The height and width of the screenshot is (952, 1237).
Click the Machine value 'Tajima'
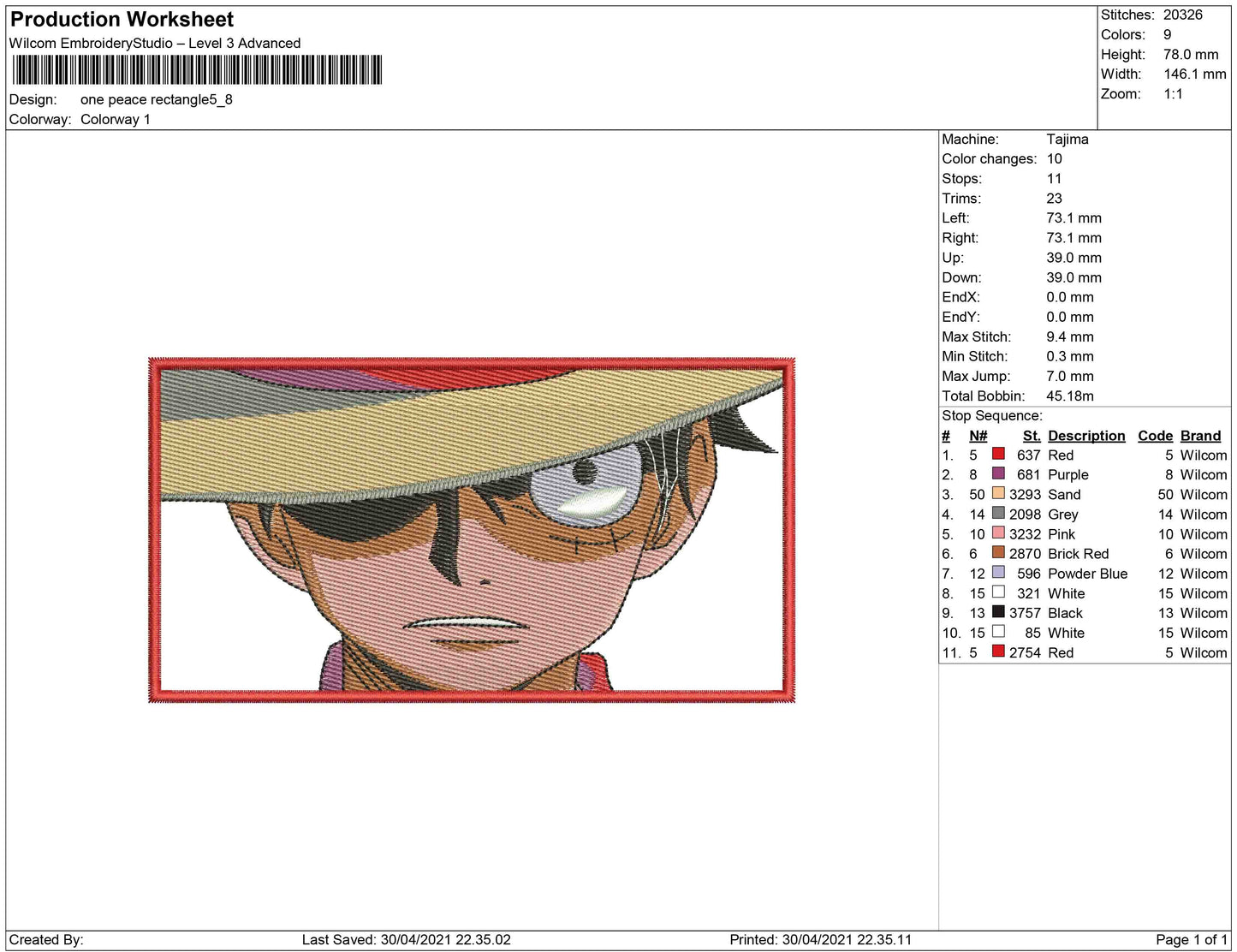pyautogui.click(x=1068, y=139)
